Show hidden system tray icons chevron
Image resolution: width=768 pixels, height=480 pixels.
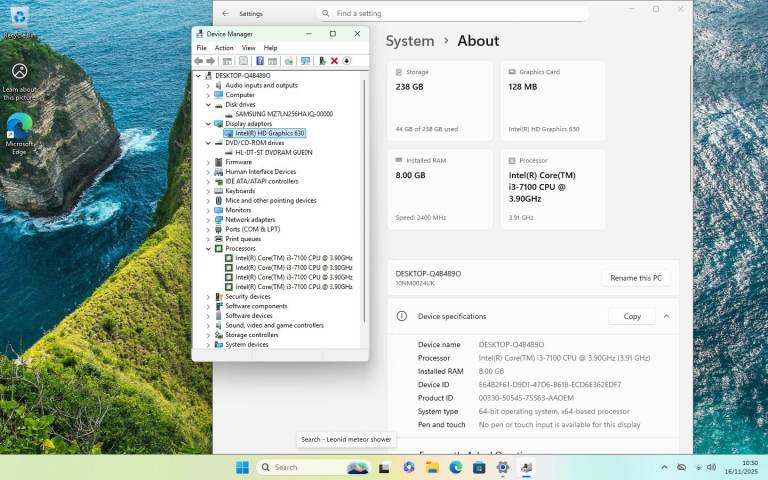664,467
